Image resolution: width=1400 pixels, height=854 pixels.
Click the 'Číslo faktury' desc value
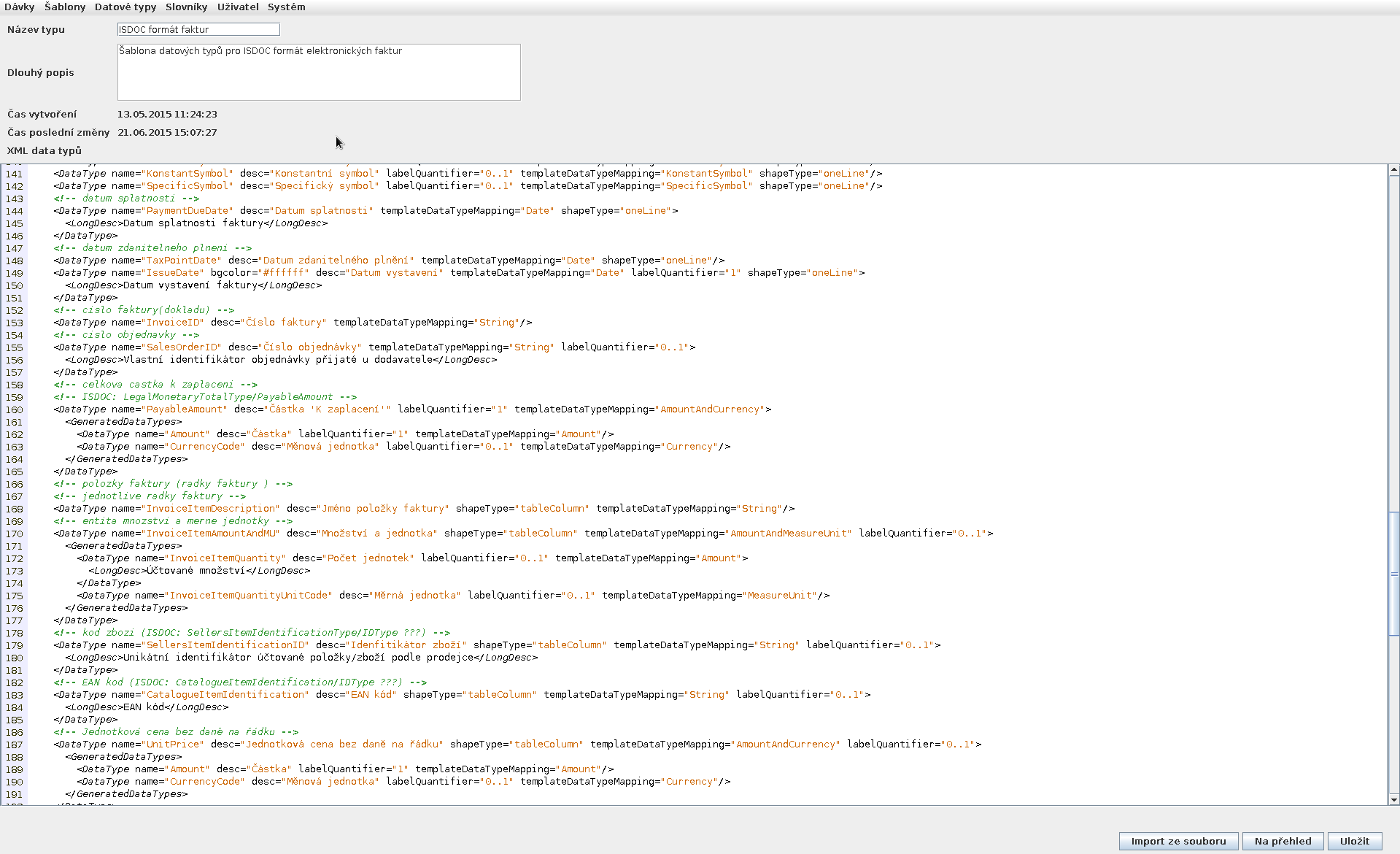283,323
